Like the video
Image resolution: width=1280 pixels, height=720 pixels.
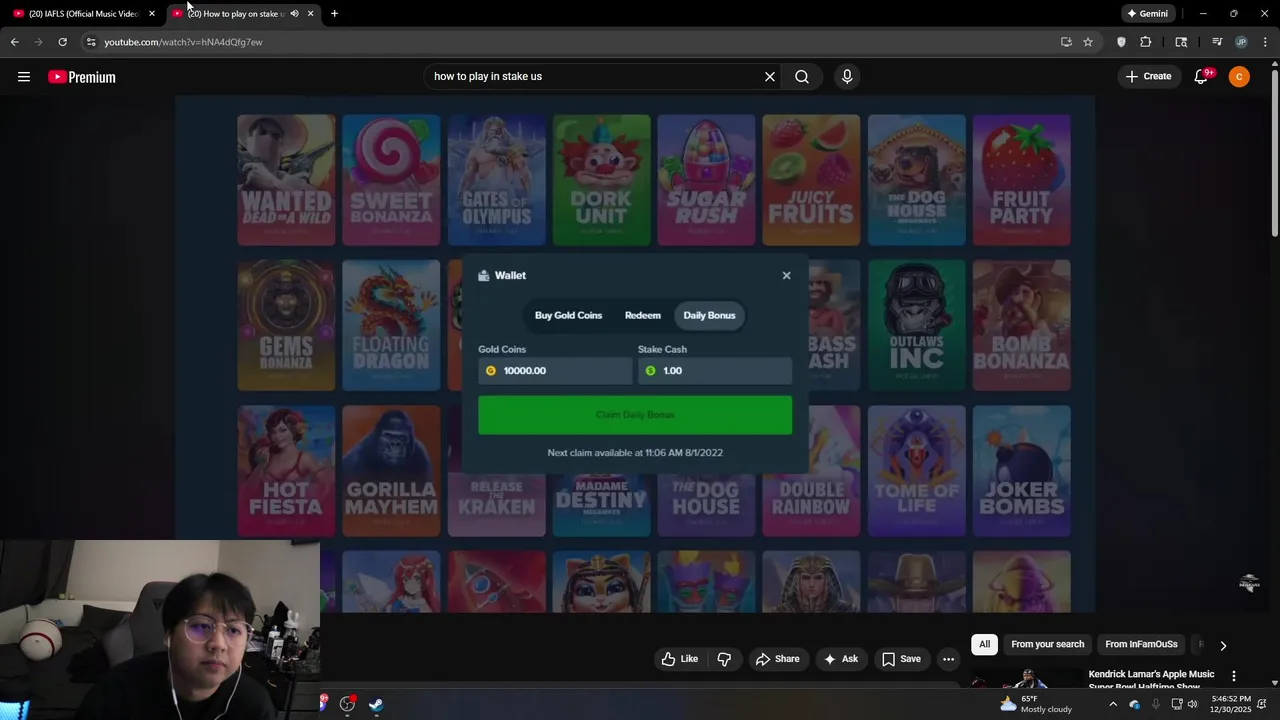(x=680, y=659)
